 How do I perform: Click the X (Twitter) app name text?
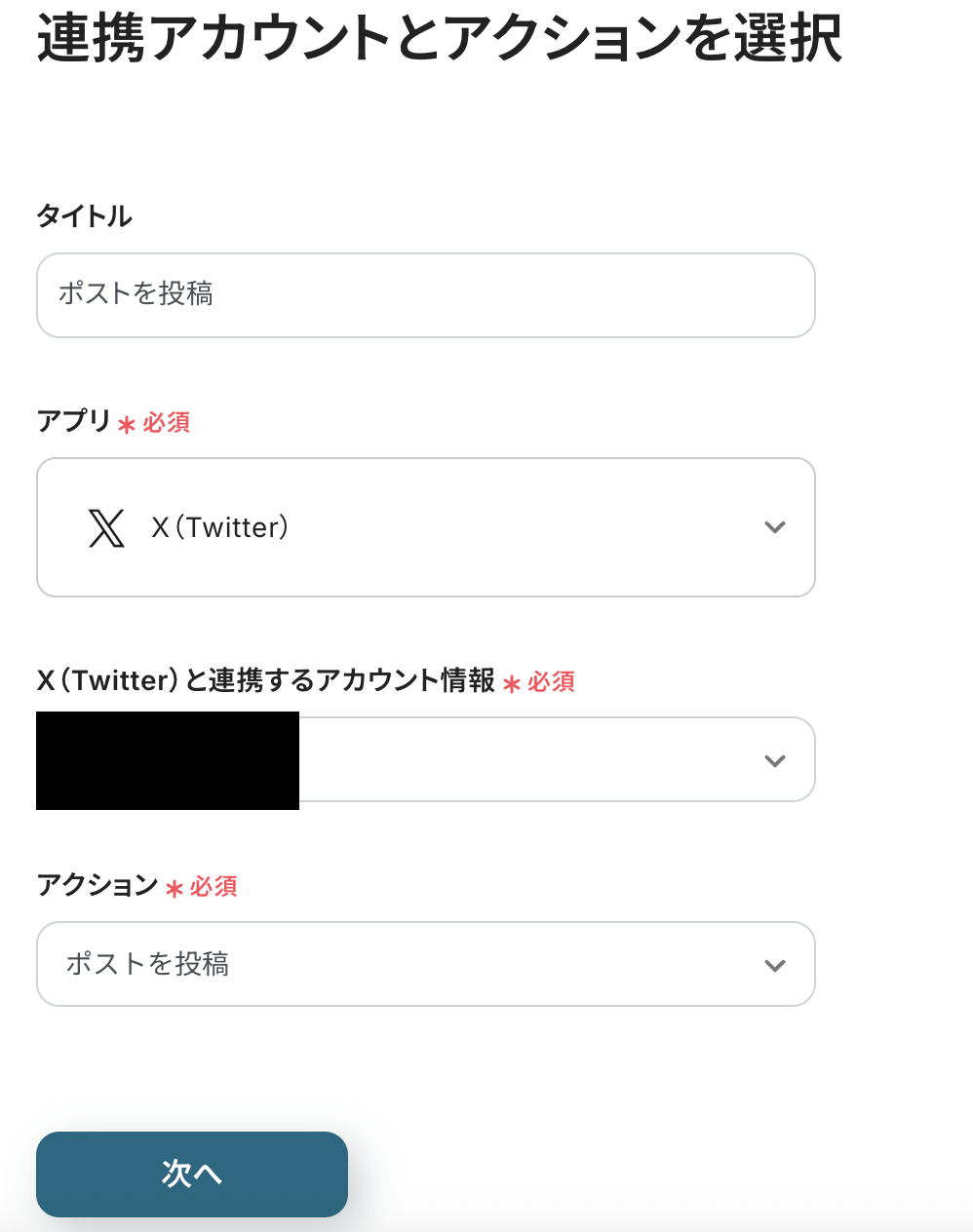(x=220, y=527)
